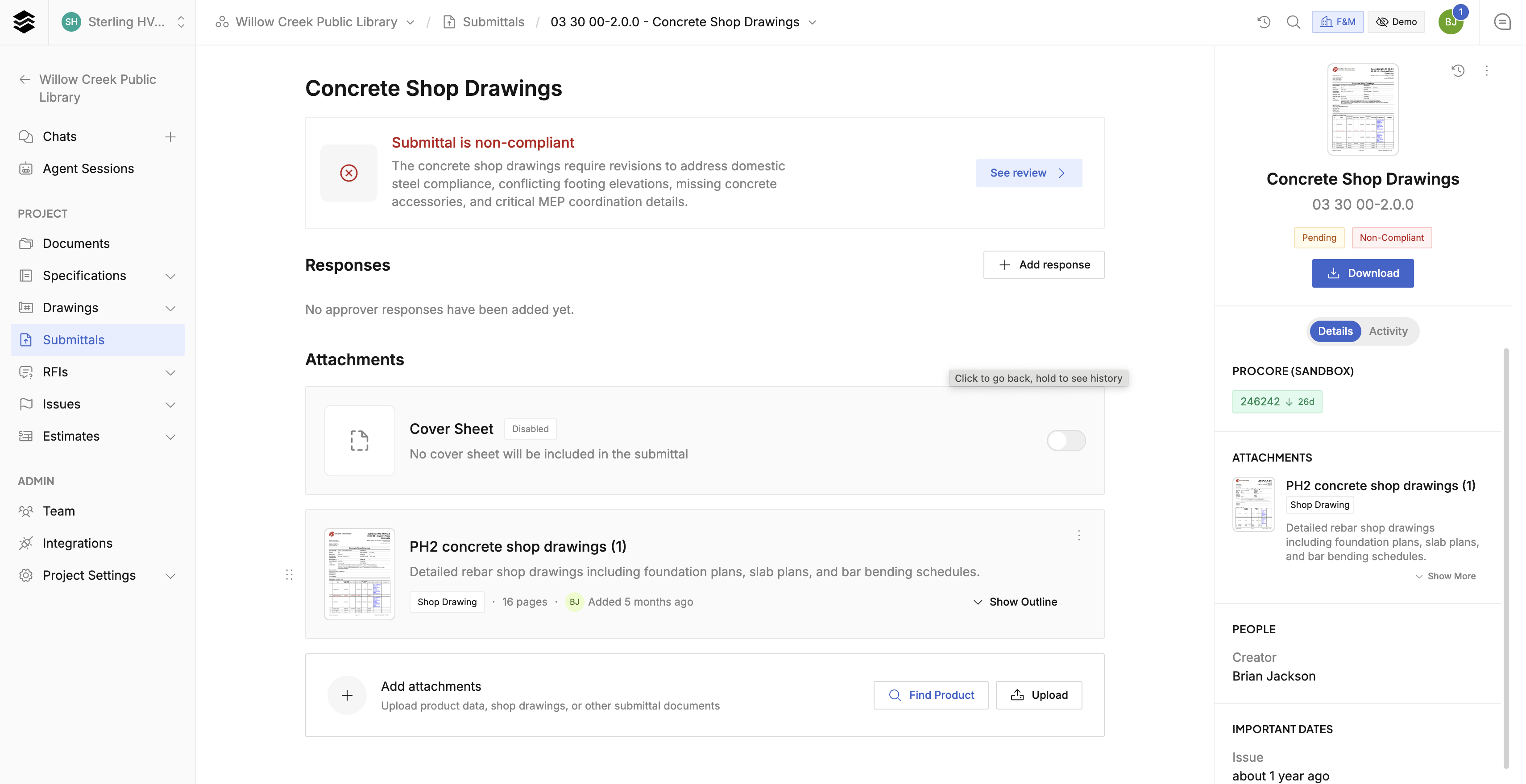Click the right panel history icon
Screen dimensions: 1526x784
click(1458, 70)
